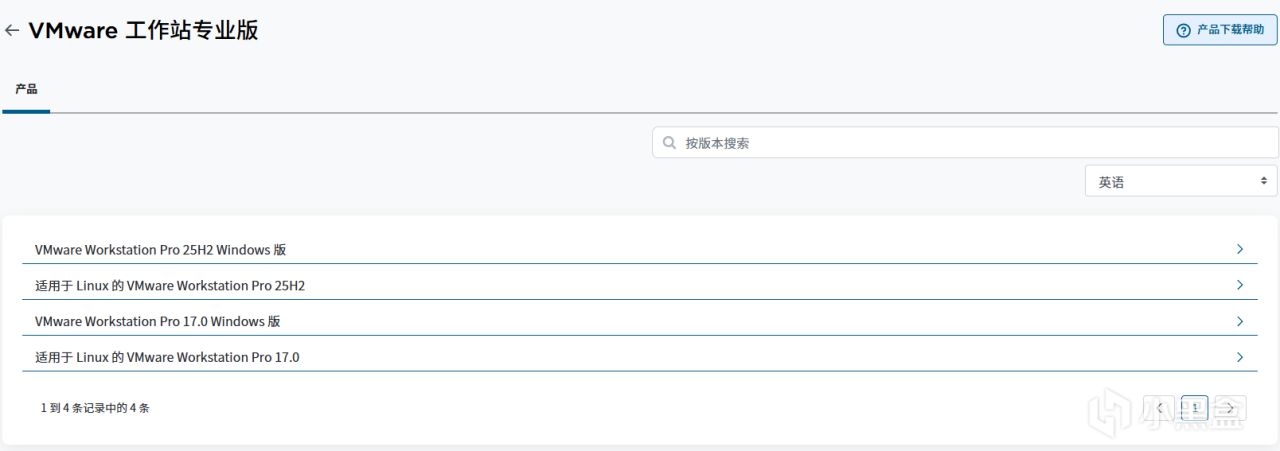Select page 1 in pagination
The width and height of the screenshot is (1280, 451).
coord(1194,408)
